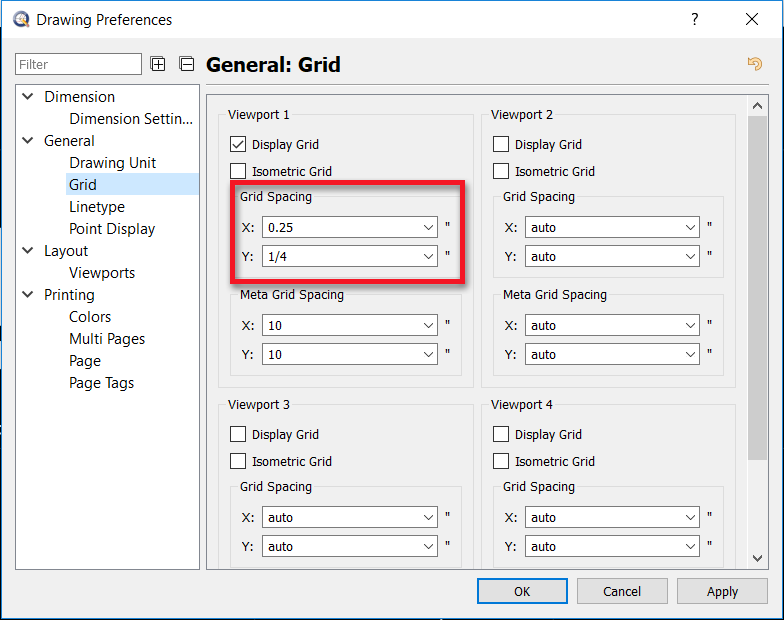Collapse the Printing tree section
The height and width of the screenshot is (620, 784).
tap(27, 295)
